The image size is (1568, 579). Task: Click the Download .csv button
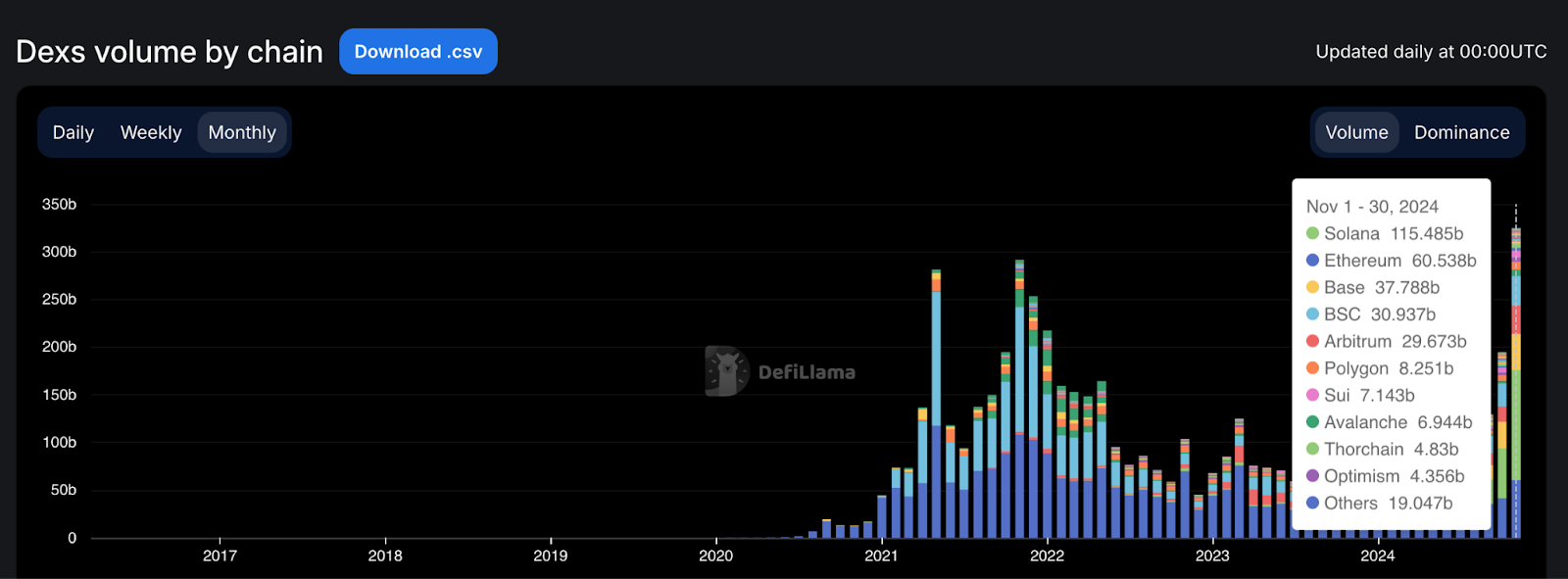point(418,51)
